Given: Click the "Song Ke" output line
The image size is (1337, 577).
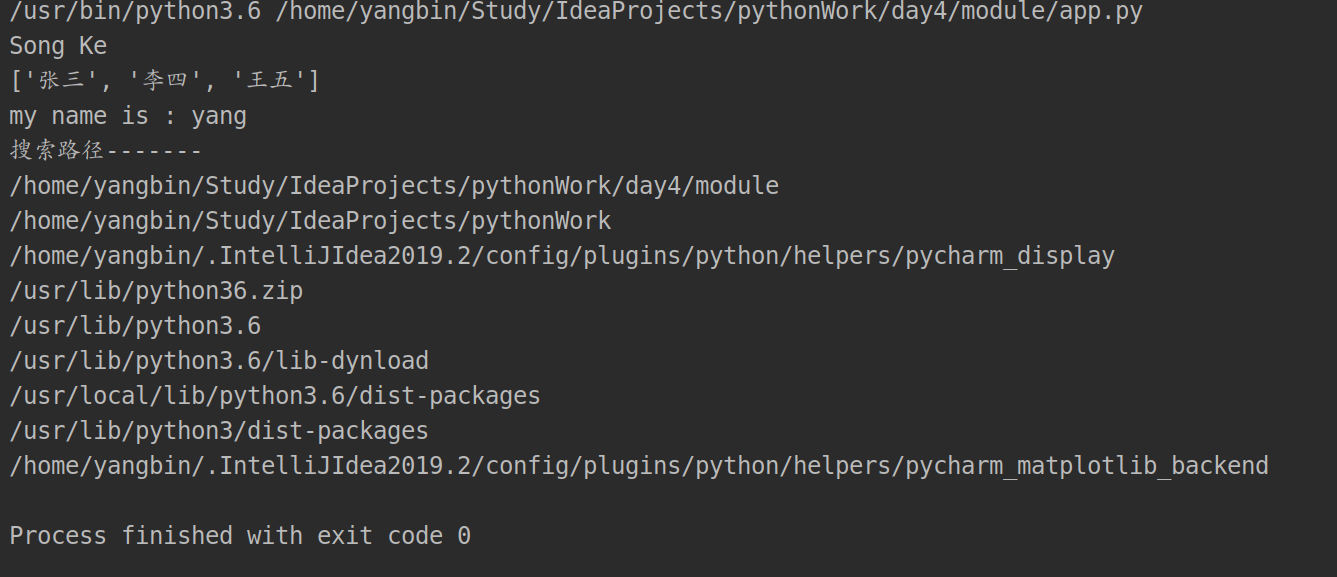Looking at the screenshot, I should (x=58, y=46).
